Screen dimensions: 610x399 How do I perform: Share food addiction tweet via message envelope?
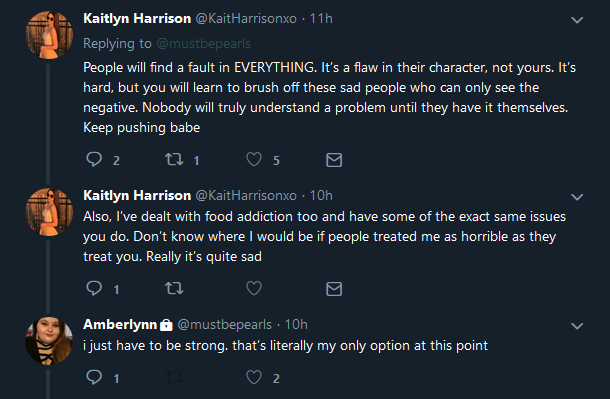(x=334, y=289)
